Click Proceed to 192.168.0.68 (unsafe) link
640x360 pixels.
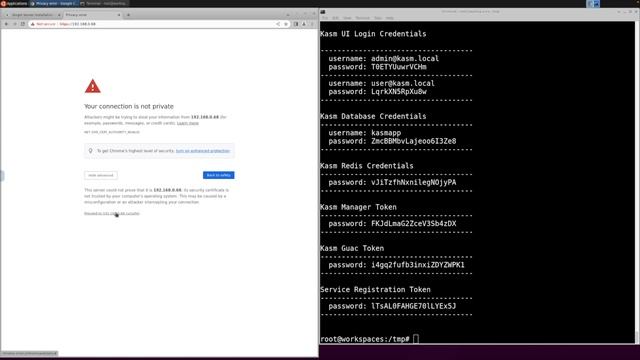(112, 213)
